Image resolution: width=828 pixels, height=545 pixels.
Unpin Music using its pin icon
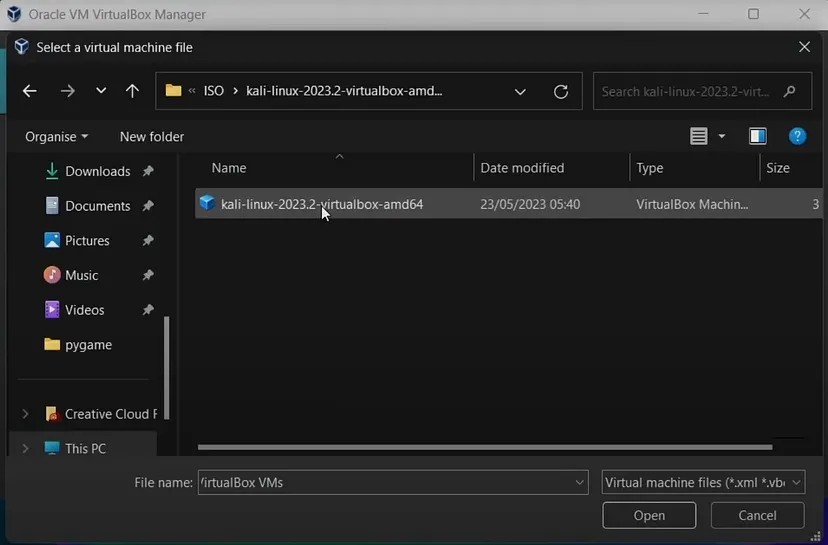(x=148, y=275)
